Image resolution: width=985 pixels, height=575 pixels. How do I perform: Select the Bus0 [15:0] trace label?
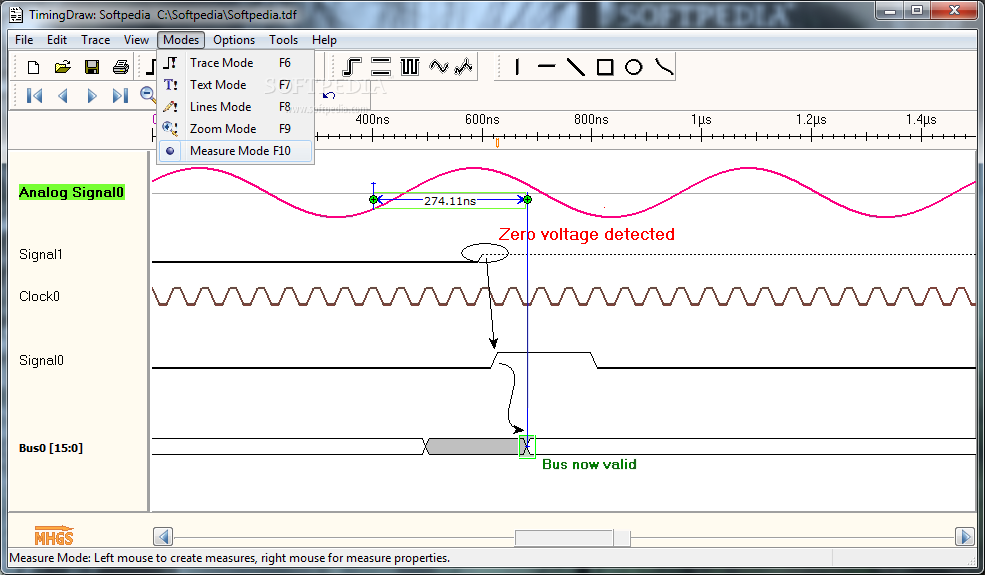[51, 448]
